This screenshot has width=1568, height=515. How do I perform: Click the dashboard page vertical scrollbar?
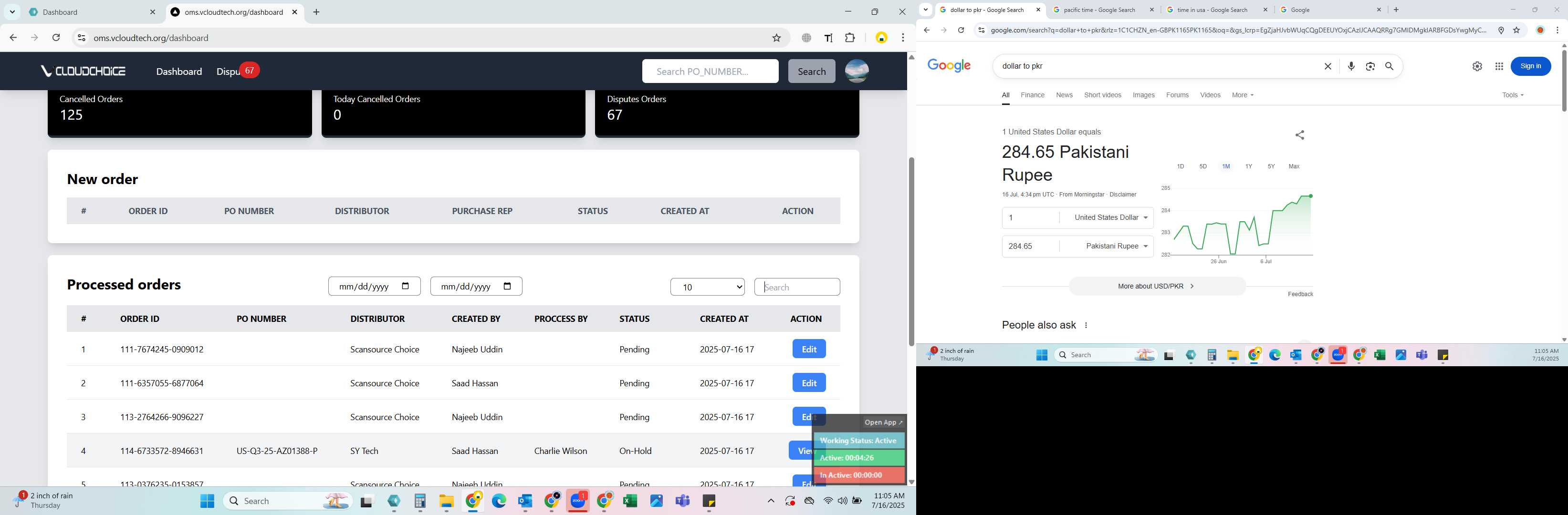click(x=911, y=252)
